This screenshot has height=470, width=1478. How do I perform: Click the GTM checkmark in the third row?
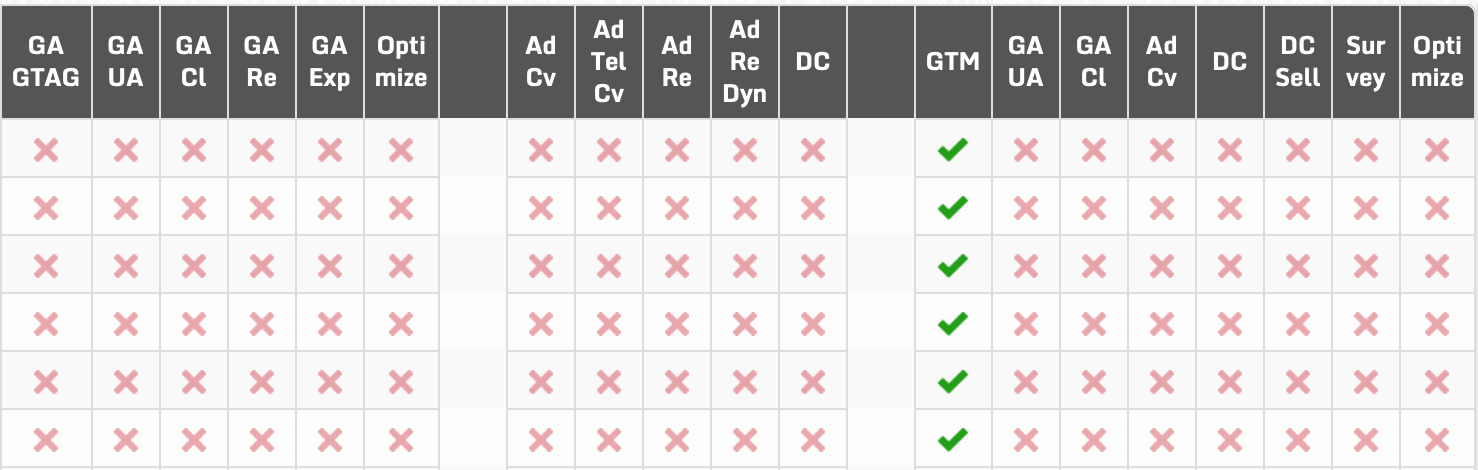tap(952, 266)
